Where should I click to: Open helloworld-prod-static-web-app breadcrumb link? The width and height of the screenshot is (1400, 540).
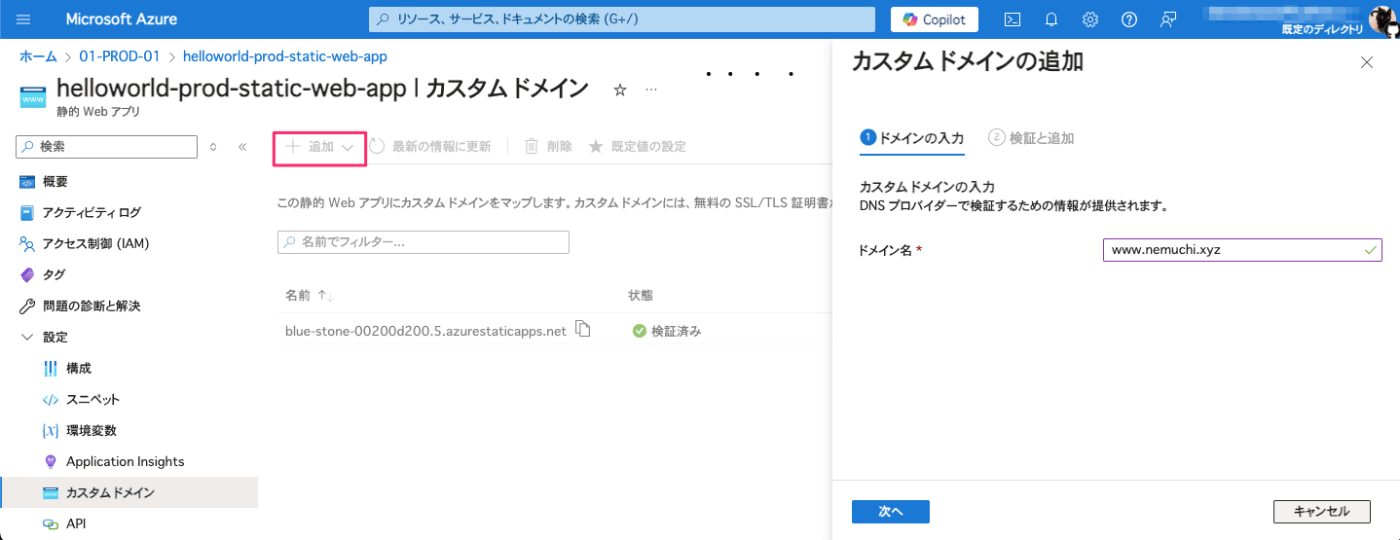[285, 56]
